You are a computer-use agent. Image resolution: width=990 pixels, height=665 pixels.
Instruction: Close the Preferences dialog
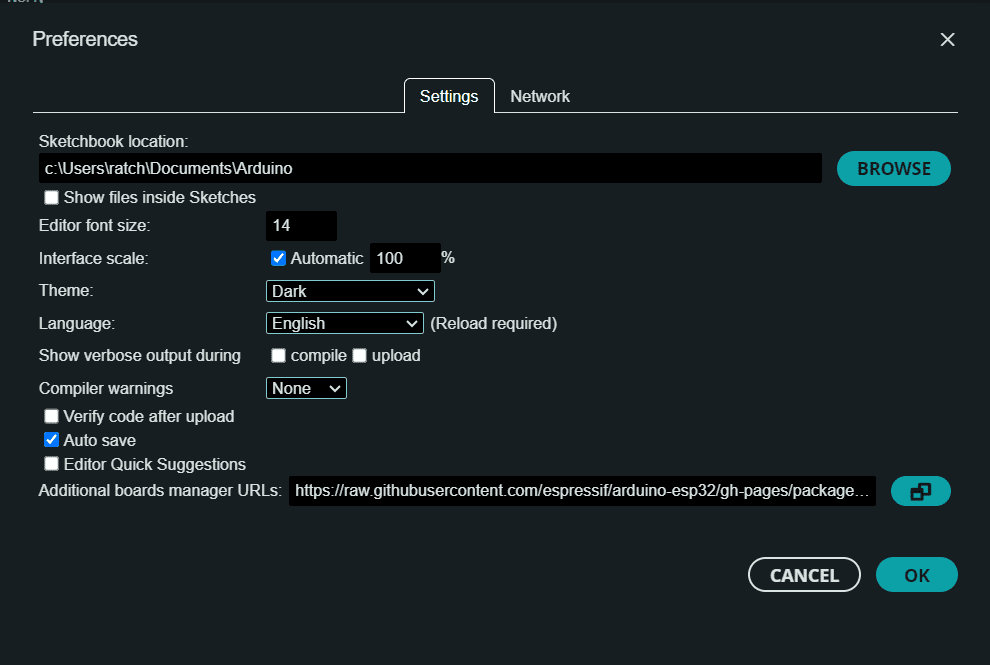pyautogui.click(x=947, y=39)
